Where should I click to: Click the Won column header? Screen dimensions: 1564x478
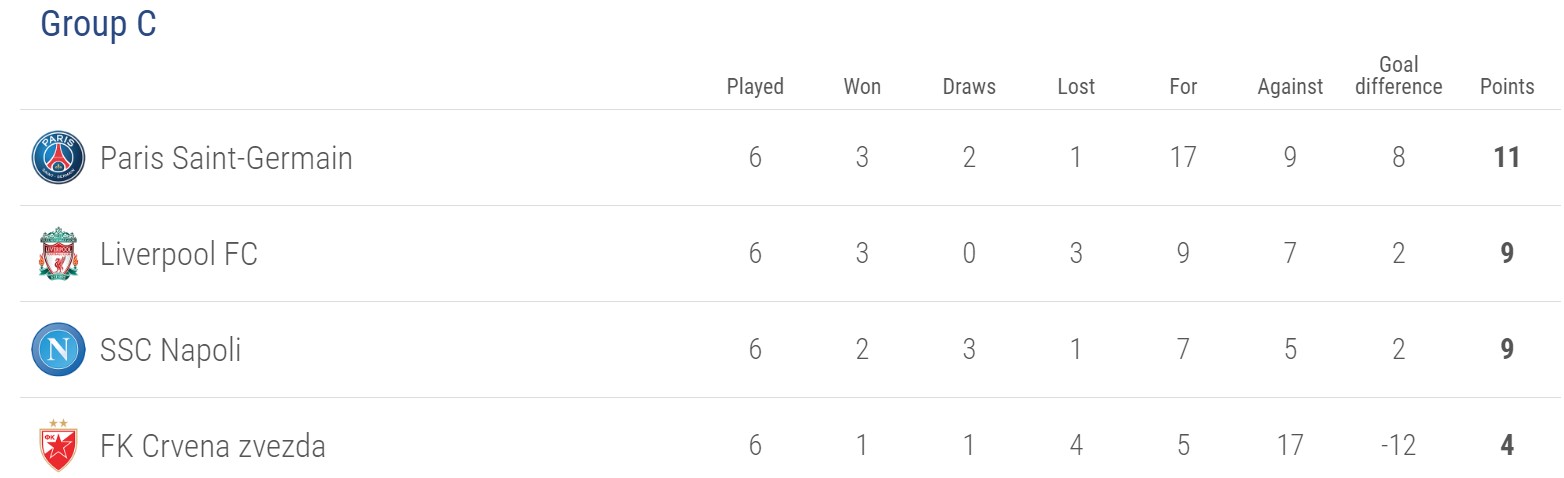[862, 87]
